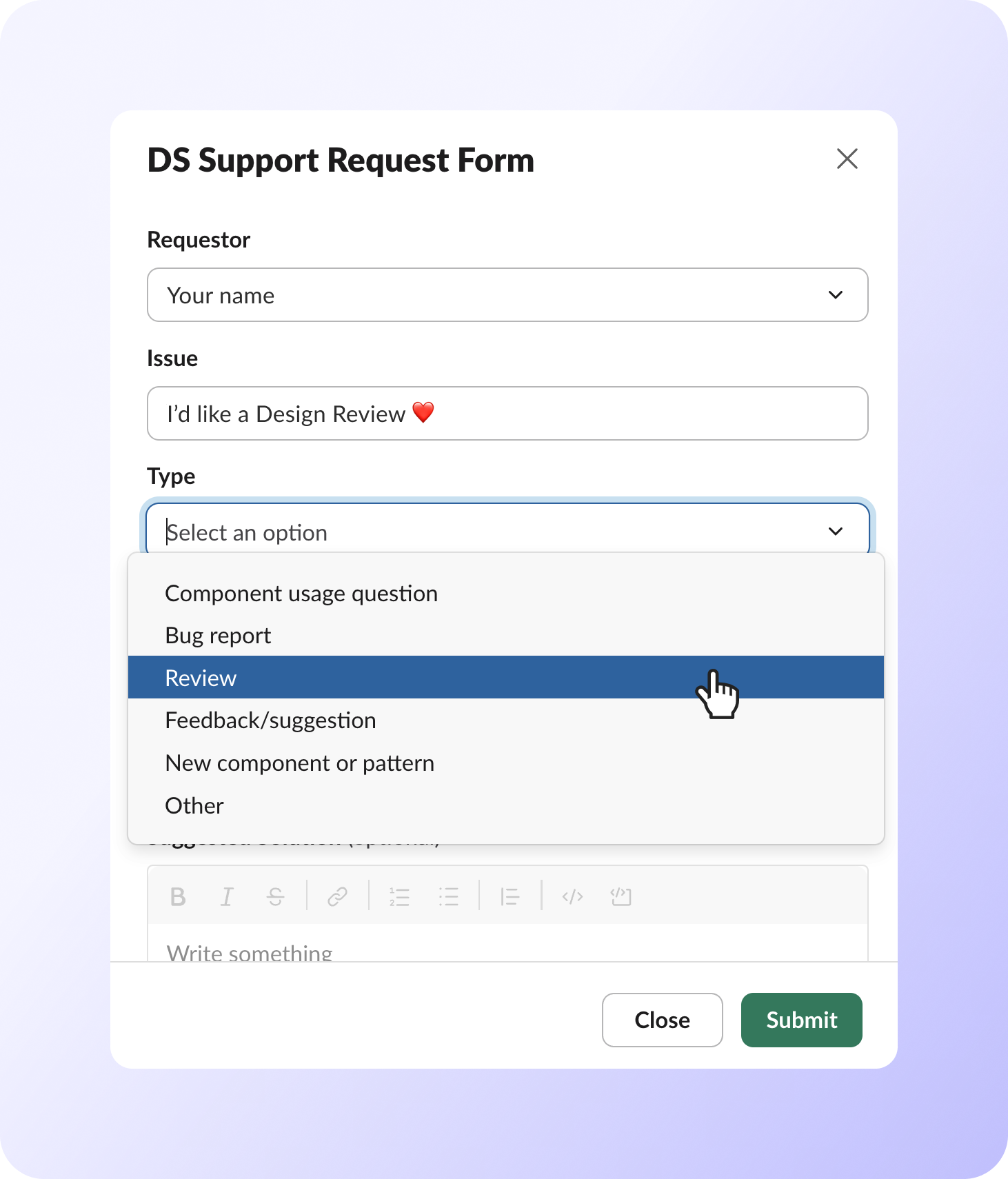Image resolution: width=1008 pixels, height=1179 pixels.
Task: Toggle italic formatting in the editor
Action: click(x=226, y=896)
